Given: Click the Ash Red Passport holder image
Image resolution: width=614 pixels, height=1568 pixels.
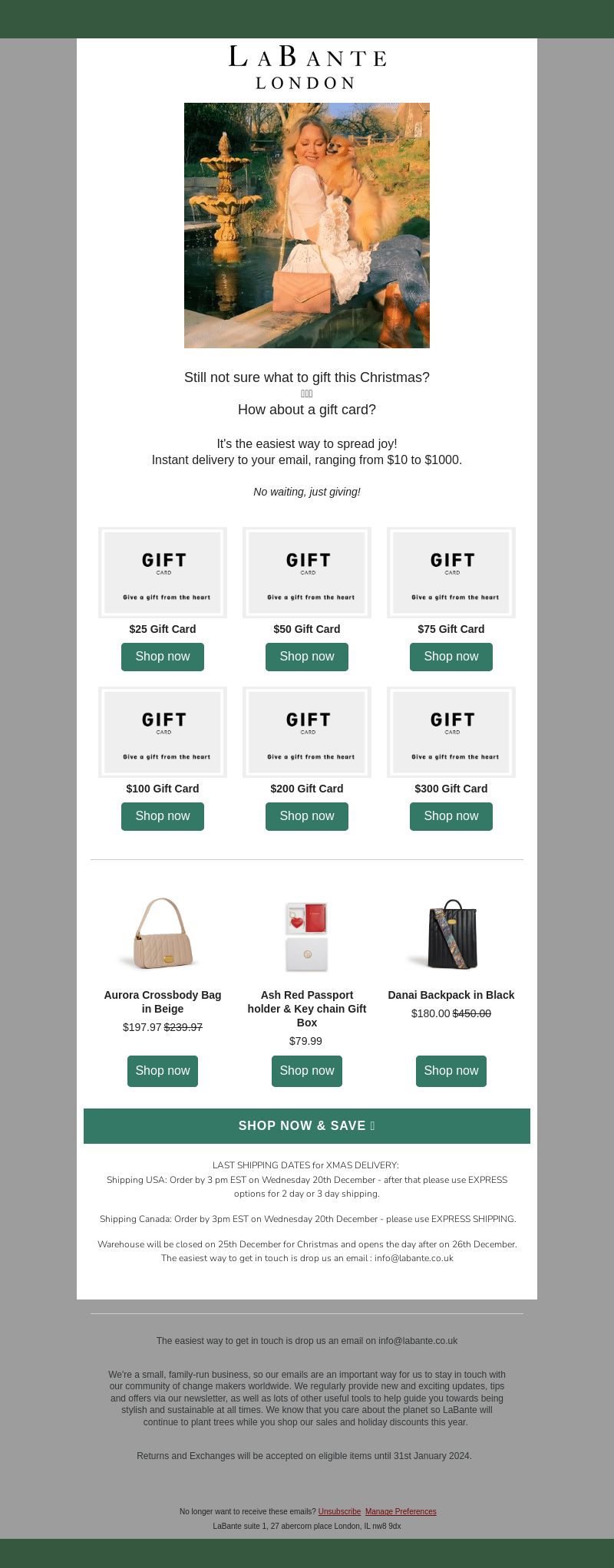Looking at the screenshot, I should pyautogui.click(x=307, y=936).
